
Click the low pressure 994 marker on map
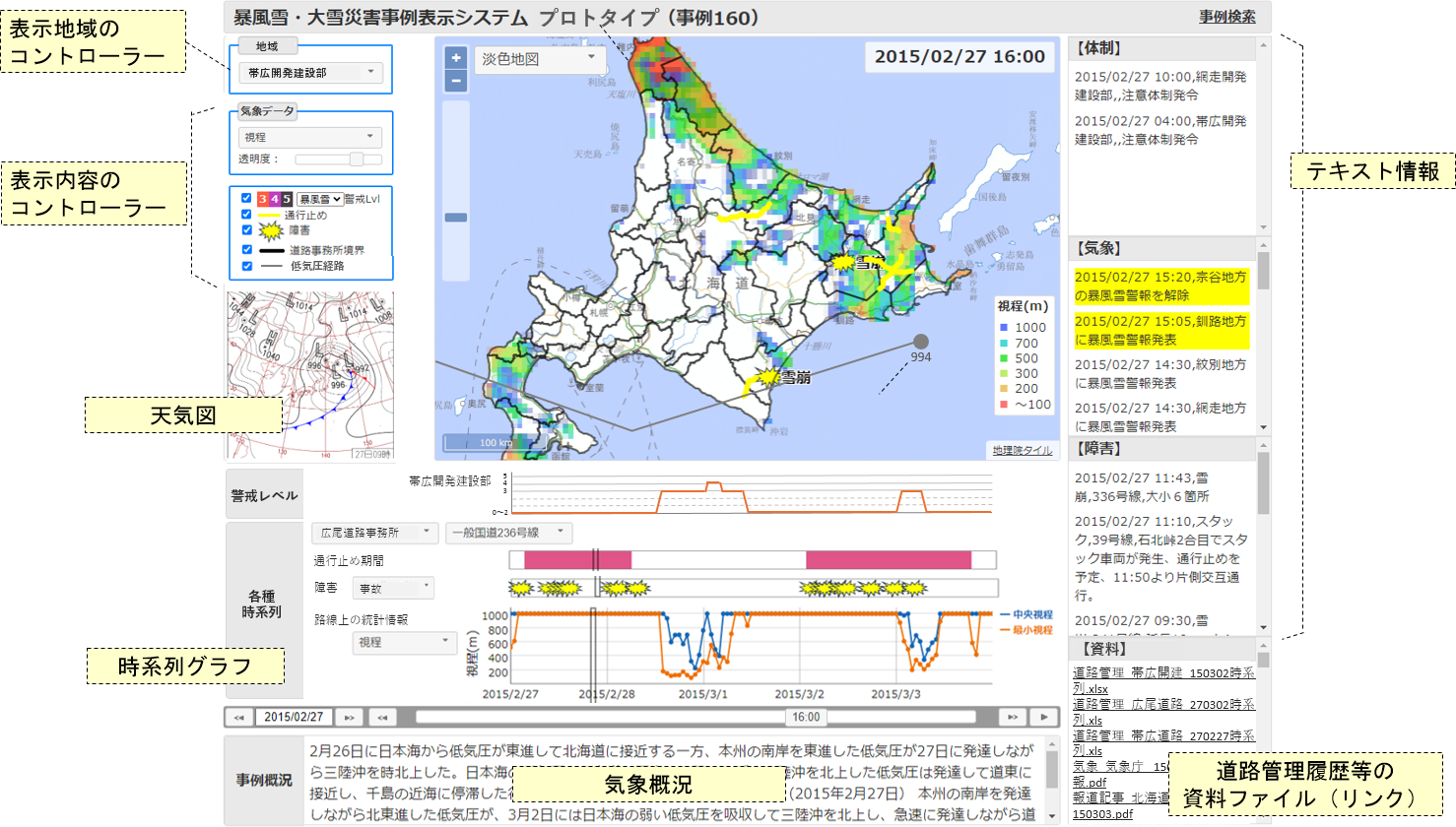coord(921,342)
